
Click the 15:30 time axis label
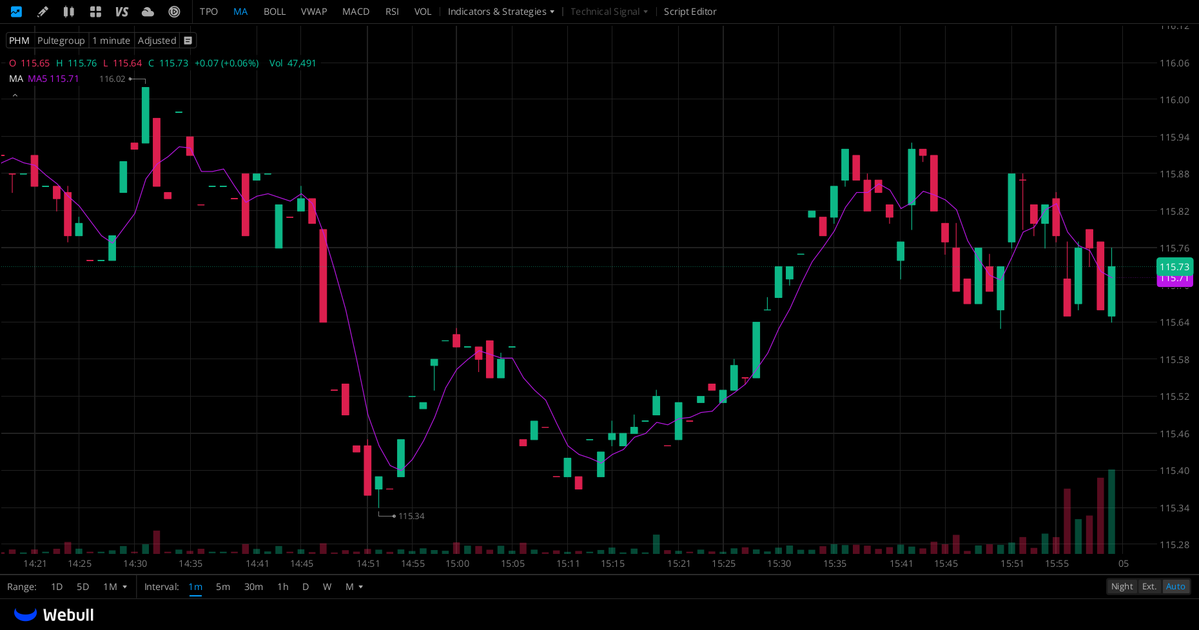coord(779,563)
